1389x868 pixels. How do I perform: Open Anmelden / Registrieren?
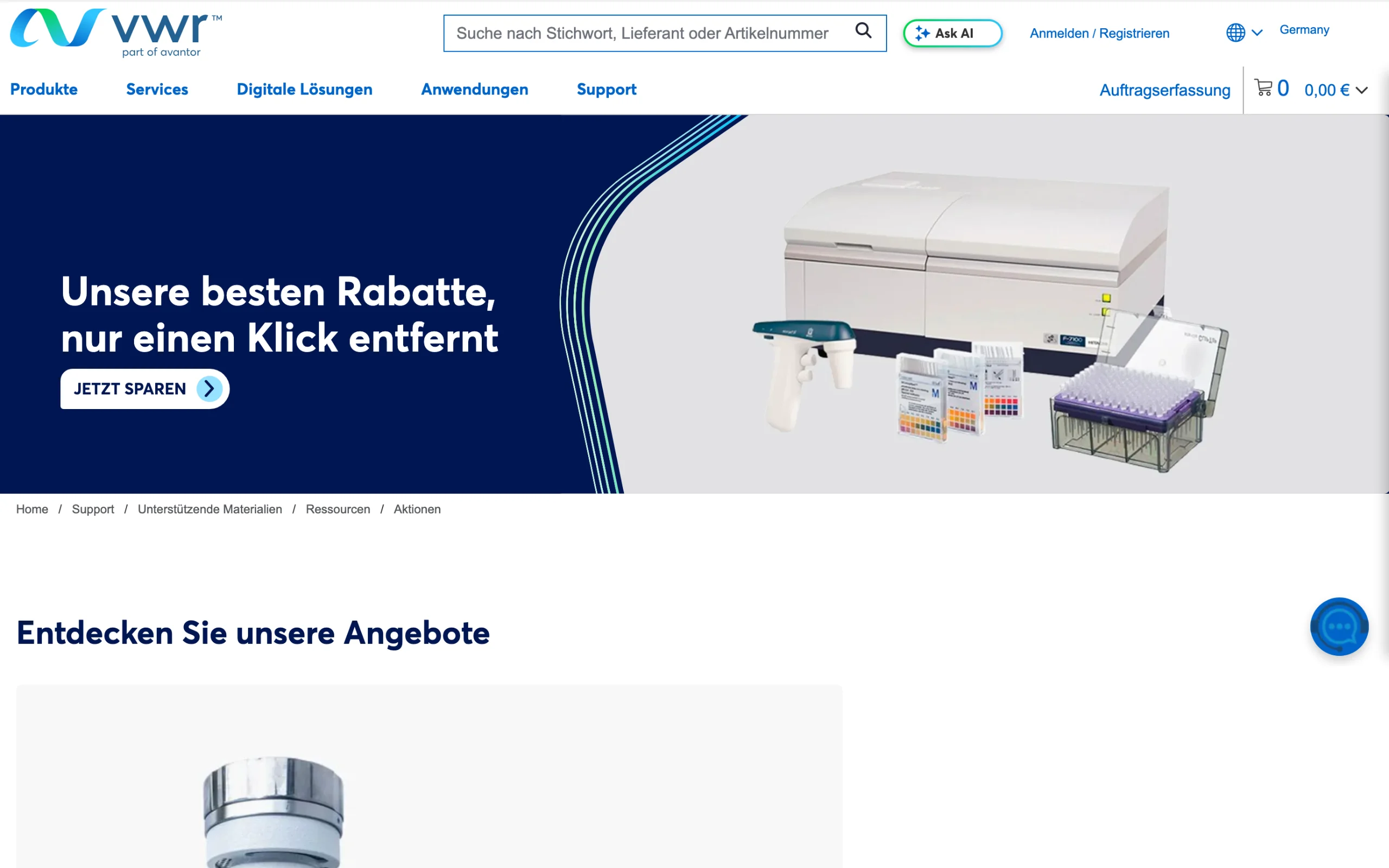[x=1099, y=33]
